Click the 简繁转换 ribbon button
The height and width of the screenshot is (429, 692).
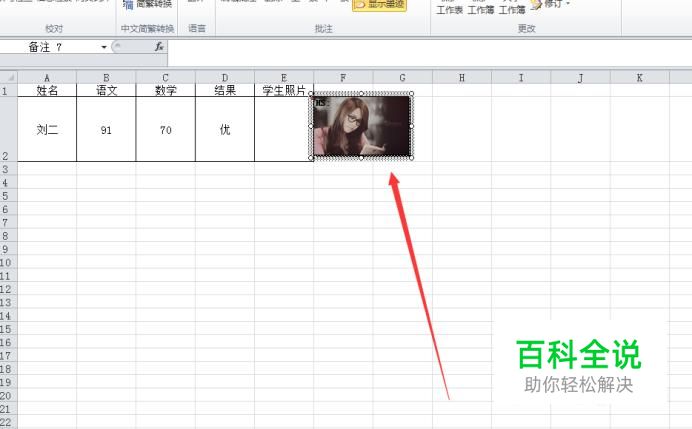pyautogui.click(x=148, y=4)
